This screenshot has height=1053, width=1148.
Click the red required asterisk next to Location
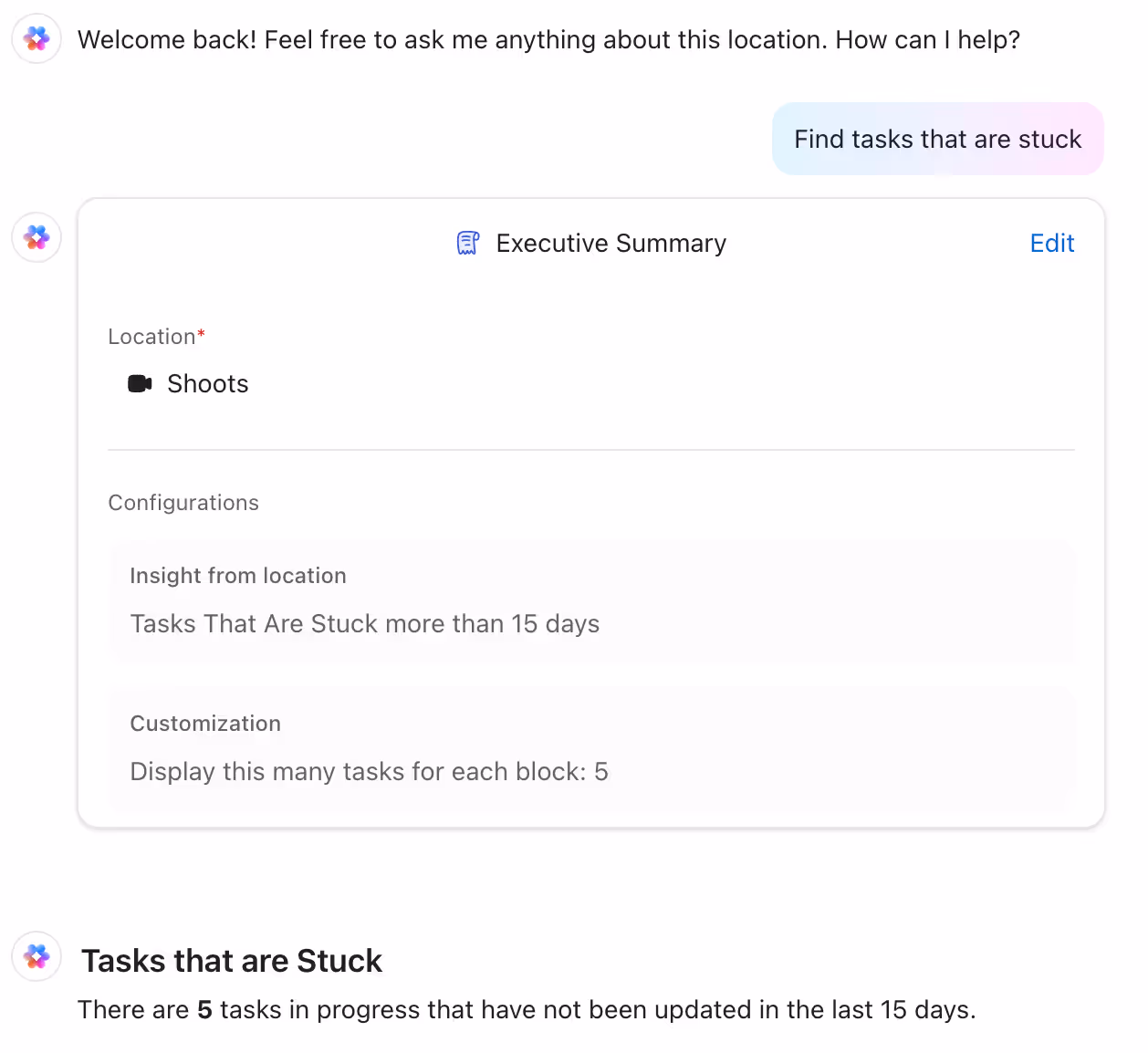[x=201, y=334]
